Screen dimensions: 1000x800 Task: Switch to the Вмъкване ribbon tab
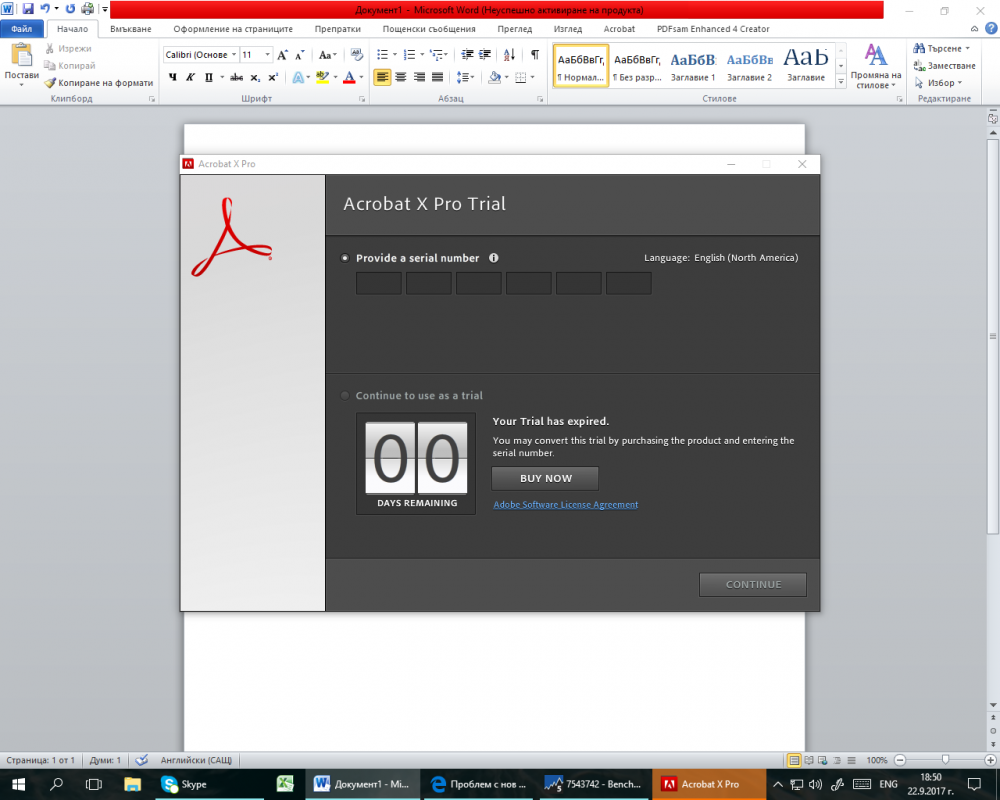131,29
